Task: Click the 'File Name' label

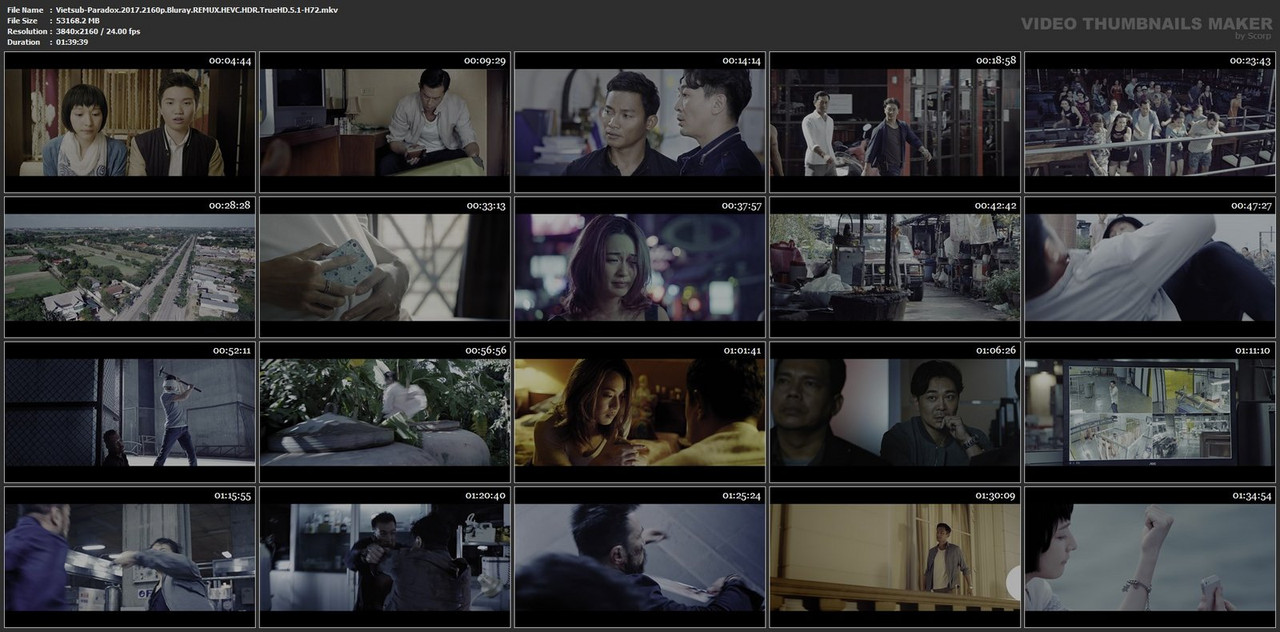Action: point(25,10)
